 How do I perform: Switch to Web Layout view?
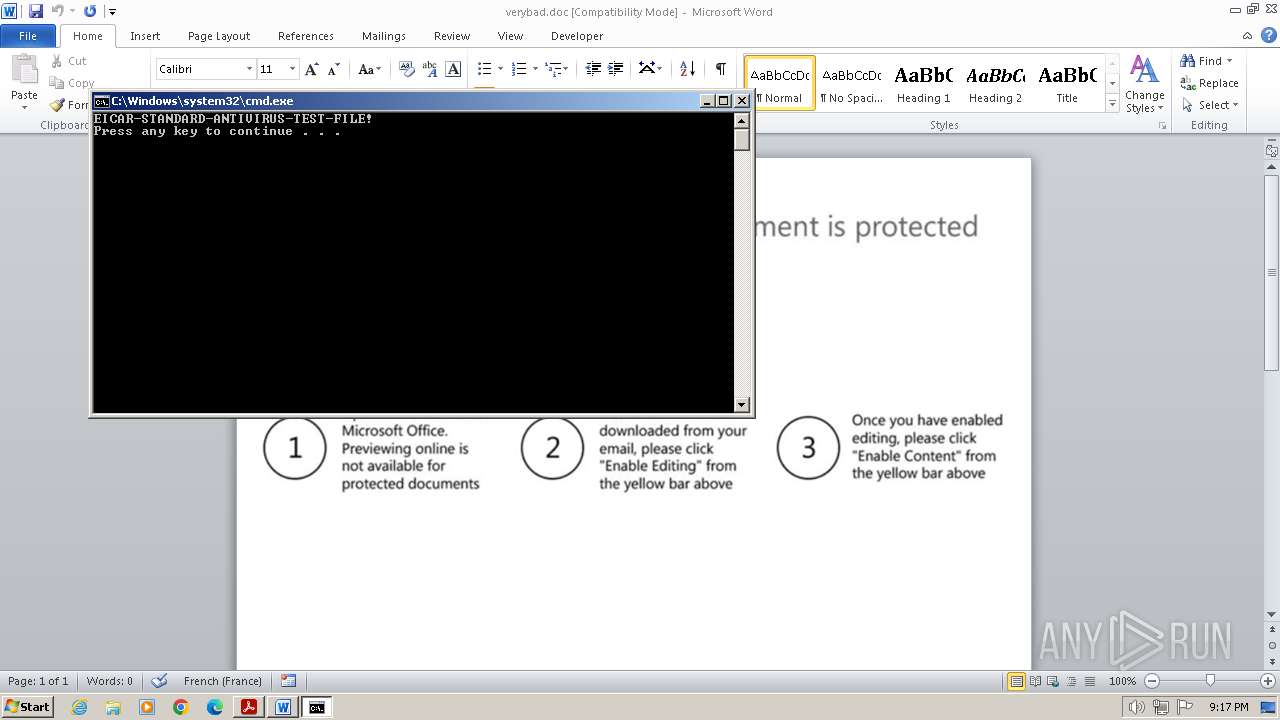(1053, 681)
